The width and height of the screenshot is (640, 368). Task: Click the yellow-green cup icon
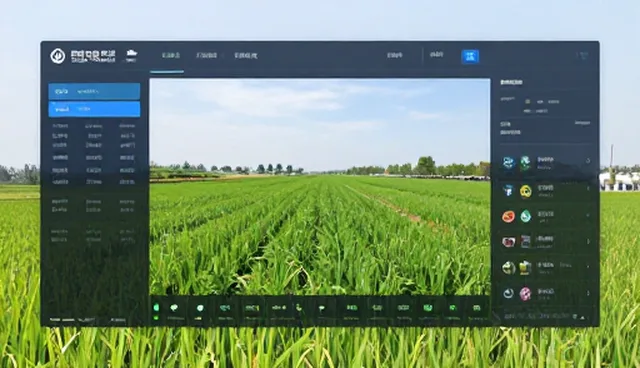[x=525, y=268]
